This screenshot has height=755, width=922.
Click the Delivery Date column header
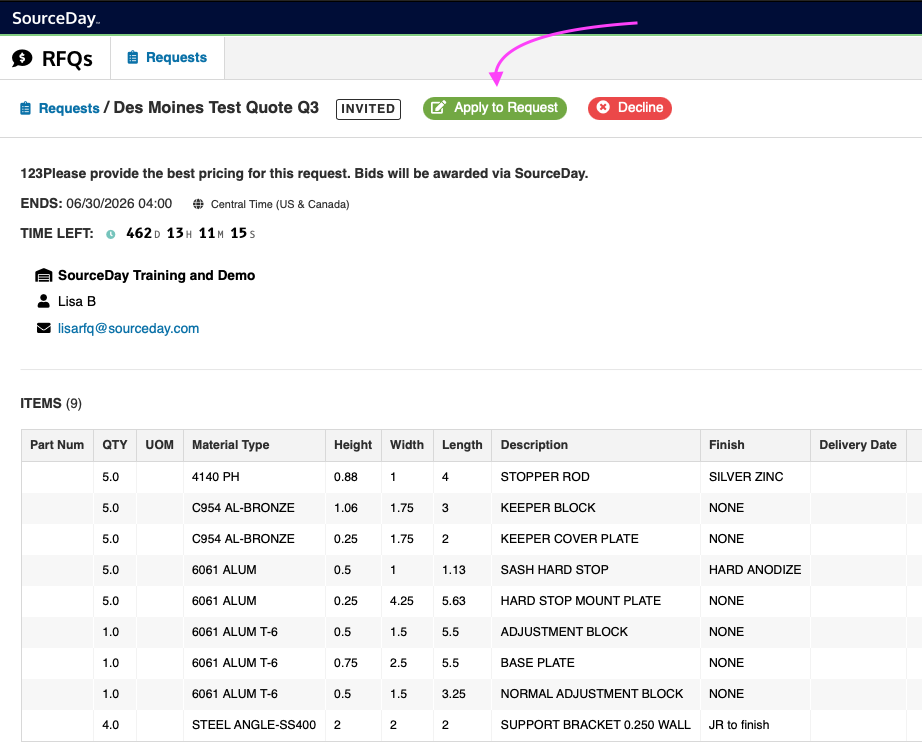(x=858, y=445)
